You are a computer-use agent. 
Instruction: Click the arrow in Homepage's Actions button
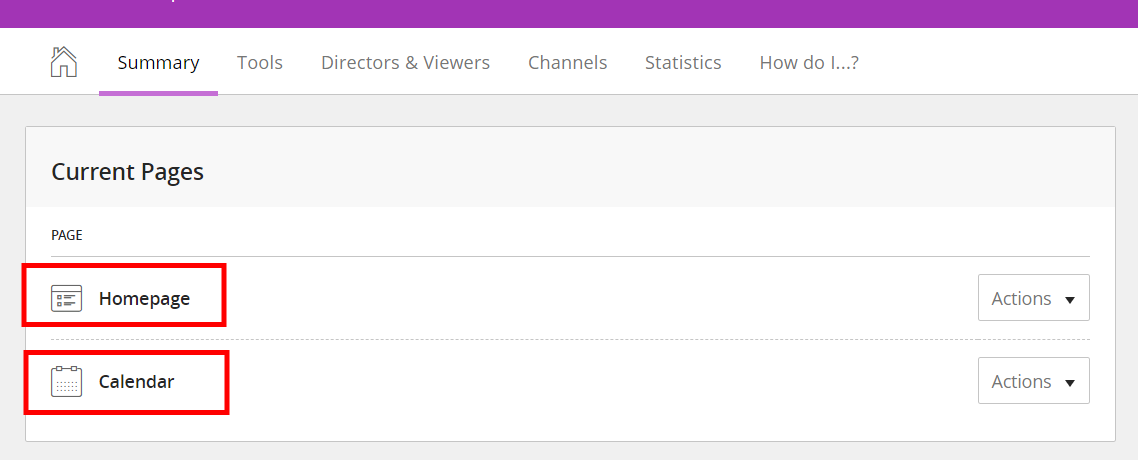point(1069,300)
